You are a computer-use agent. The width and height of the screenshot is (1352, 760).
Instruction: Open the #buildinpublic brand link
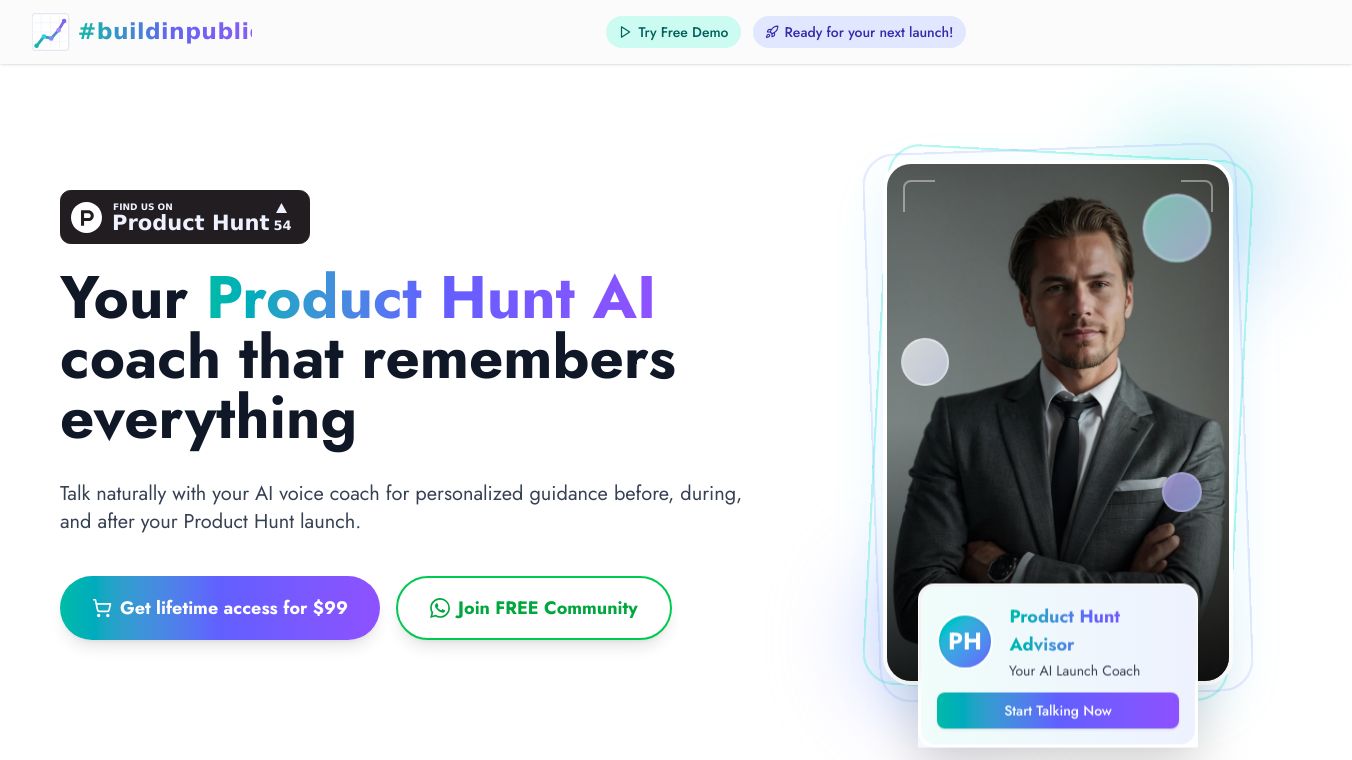[x=165, y=32]
